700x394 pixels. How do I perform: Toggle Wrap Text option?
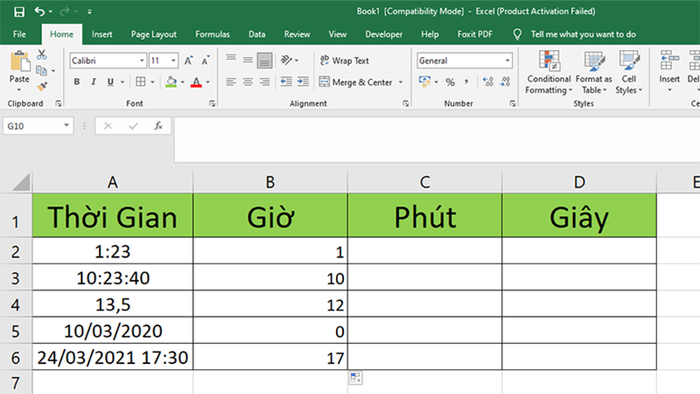click(345, 60)
